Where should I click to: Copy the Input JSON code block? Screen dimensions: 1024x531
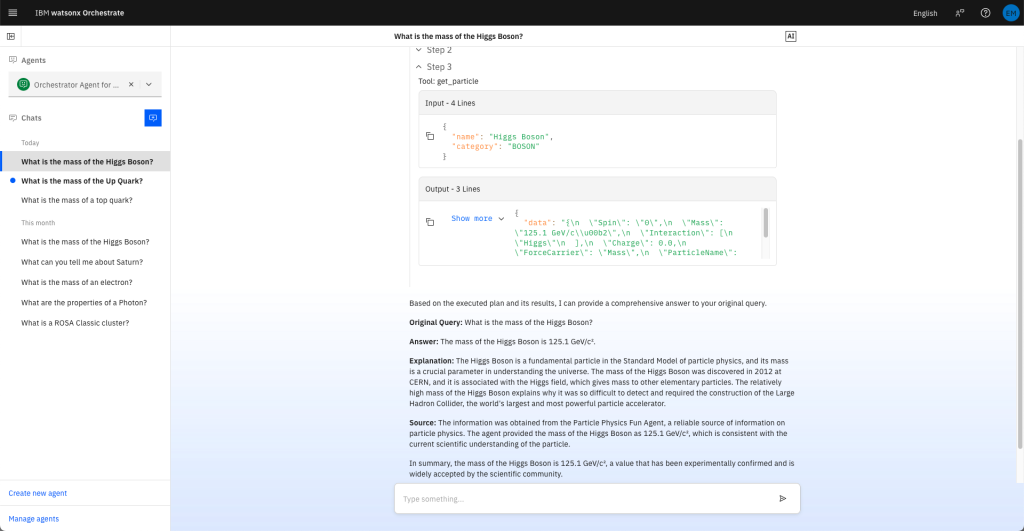click(x=430, y=137)
